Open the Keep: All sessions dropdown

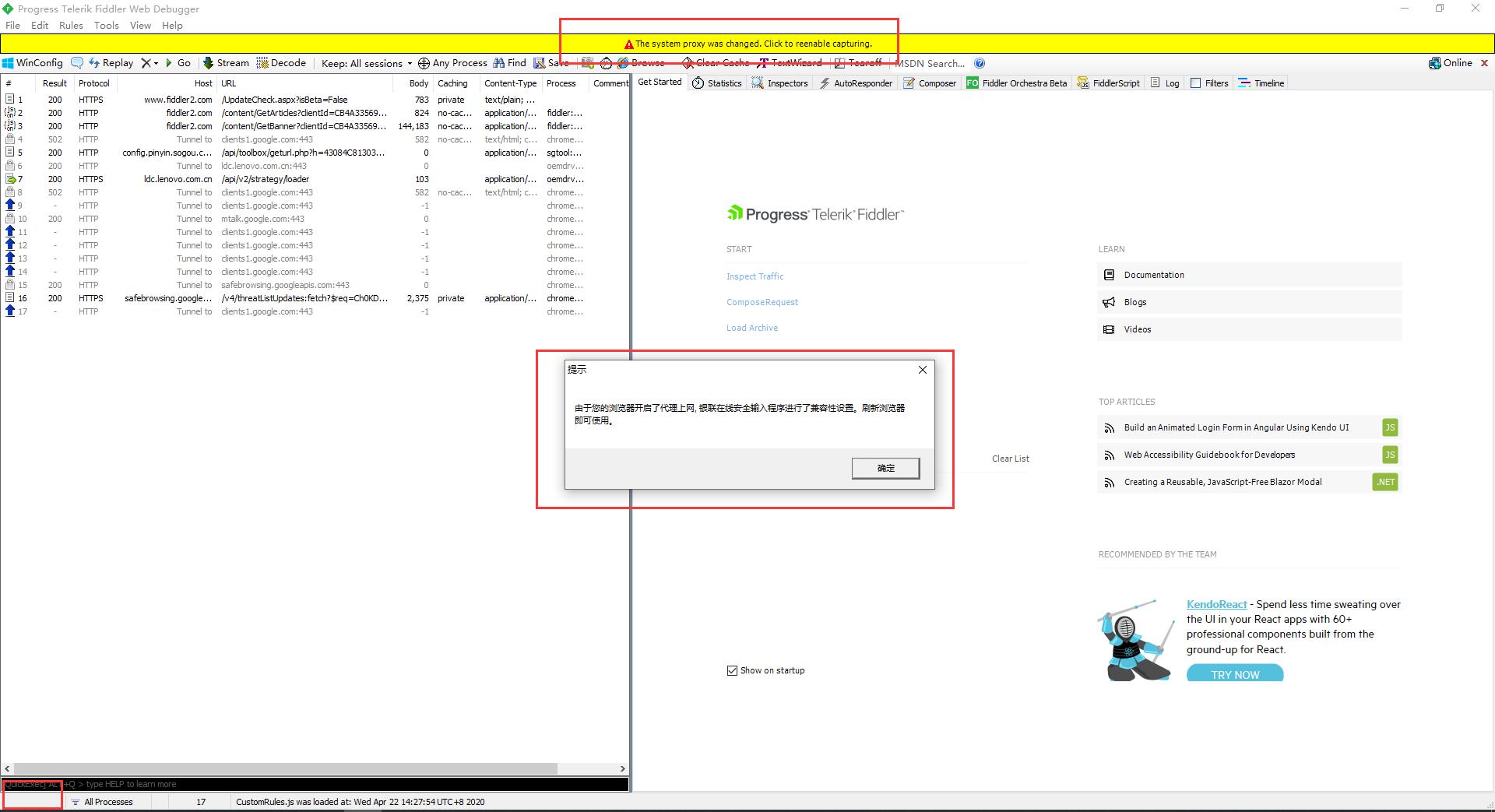click(367, 63)
